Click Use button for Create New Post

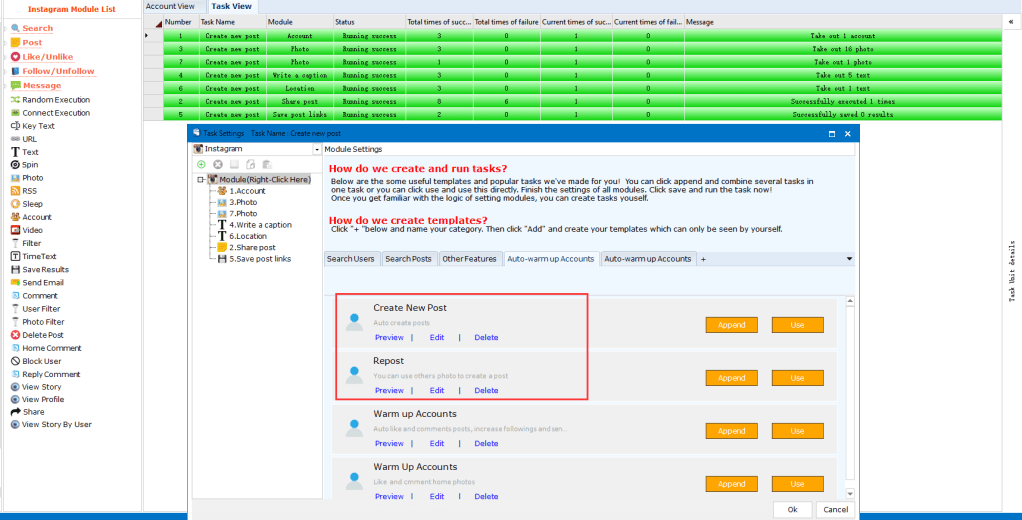797,325
